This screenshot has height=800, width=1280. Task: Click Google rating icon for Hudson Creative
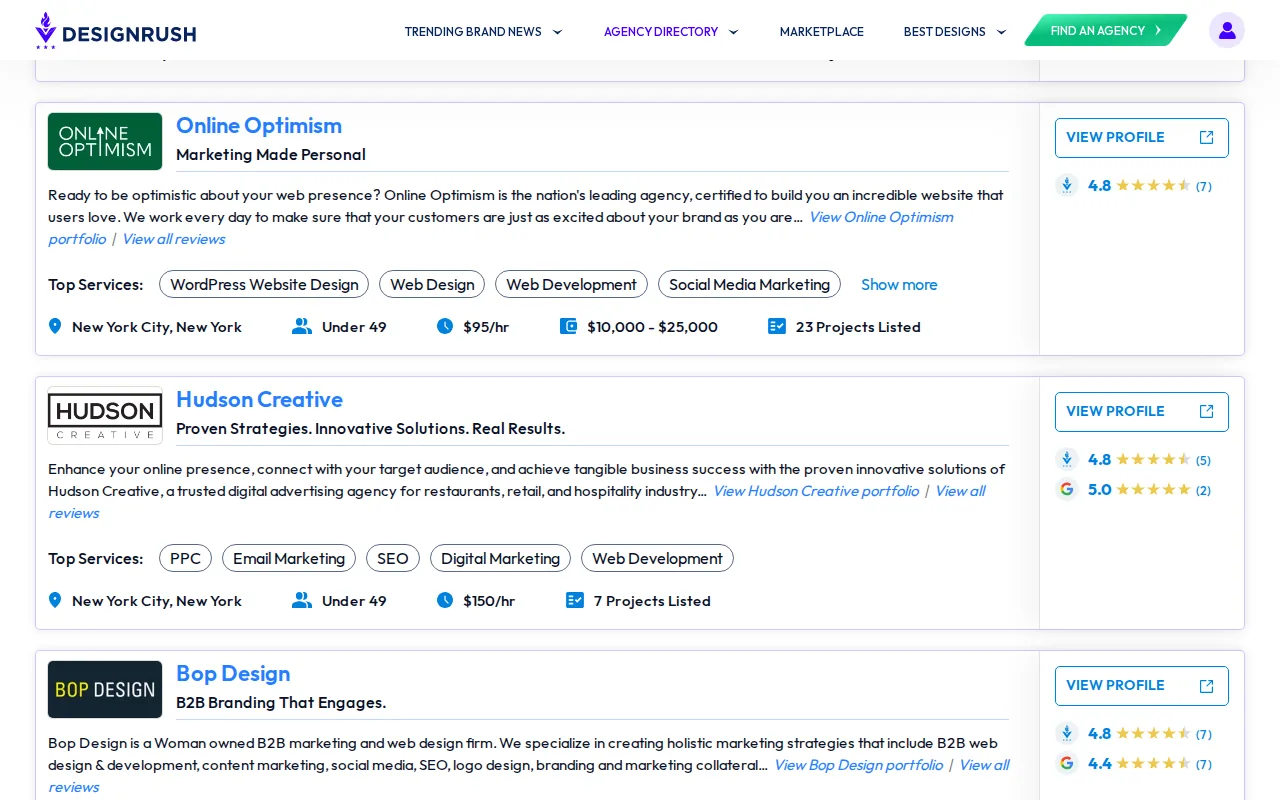click(x=1067, y=489)
